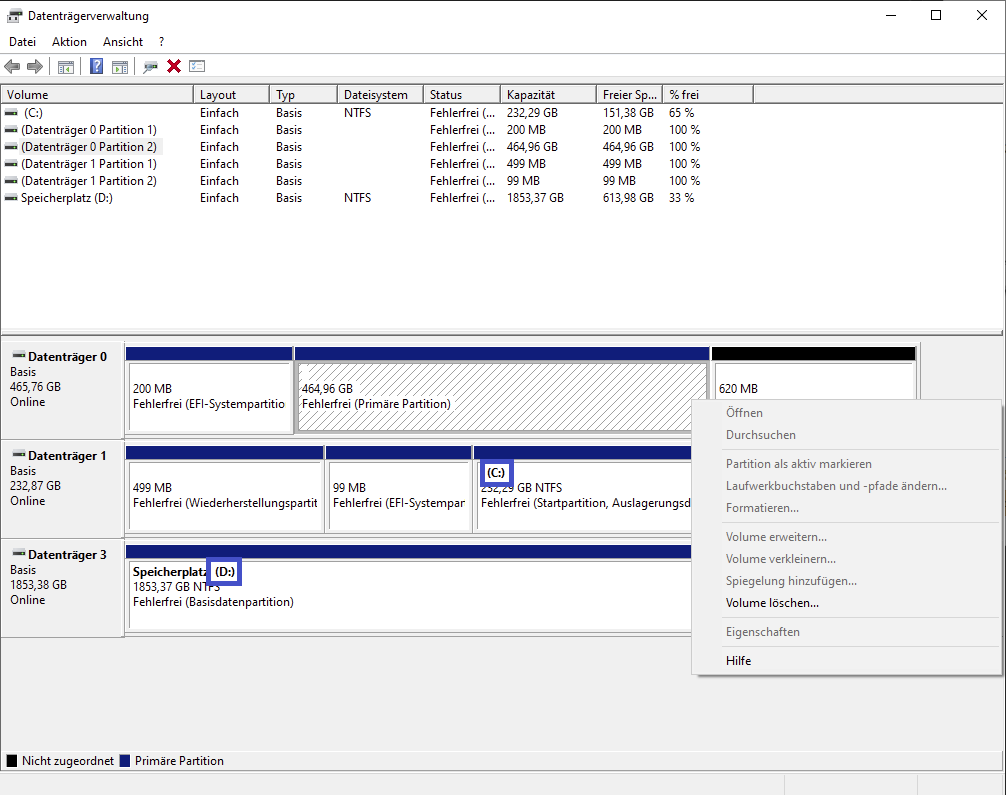
Task: Click the disk icon next to Datenträger 3
Action: tap(19, 552)
